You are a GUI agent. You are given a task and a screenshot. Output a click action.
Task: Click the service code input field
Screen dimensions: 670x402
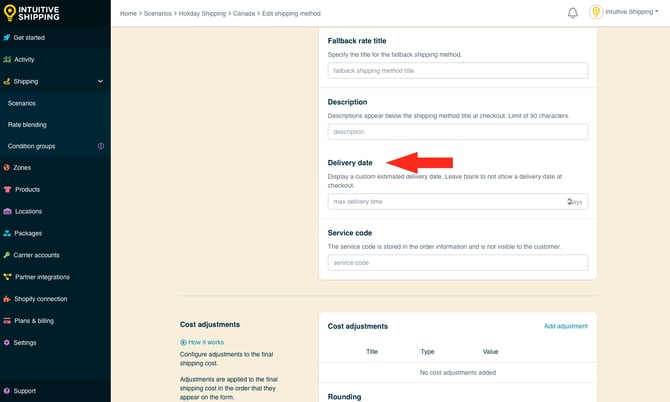point(457,262)
